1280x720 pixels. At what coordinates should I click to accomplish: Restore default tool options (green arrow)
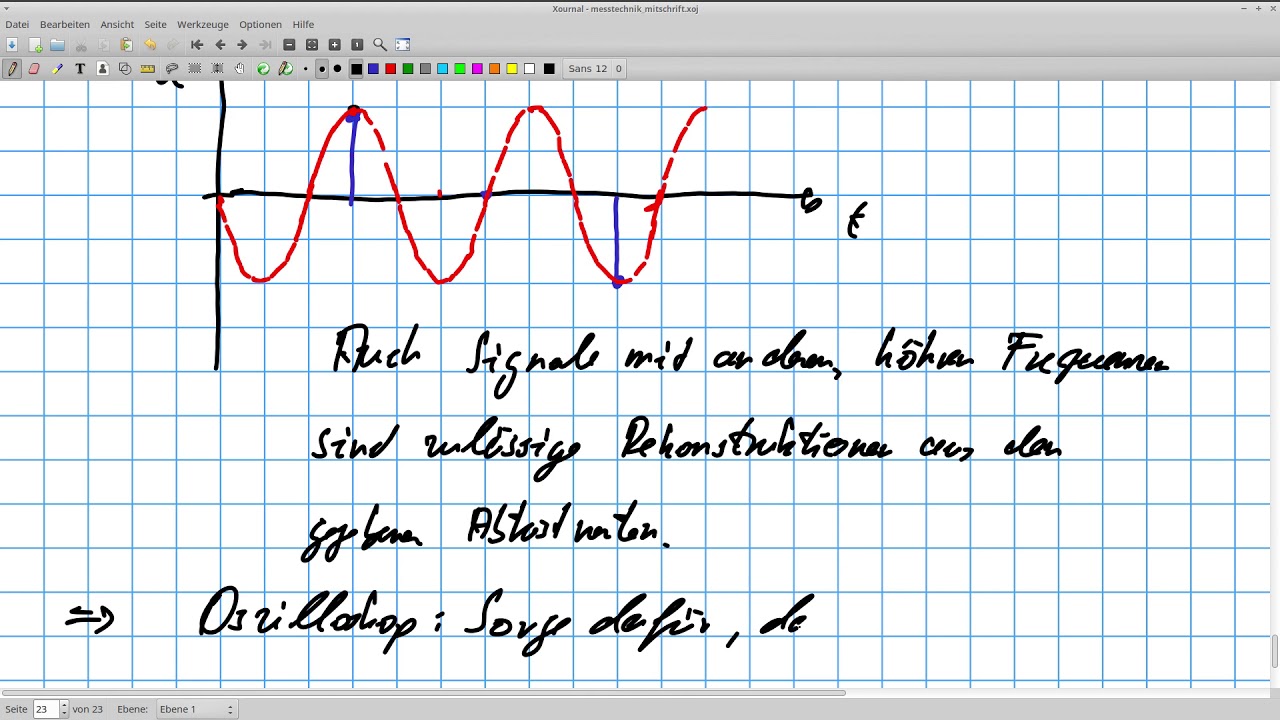click(x=263, y=69)
